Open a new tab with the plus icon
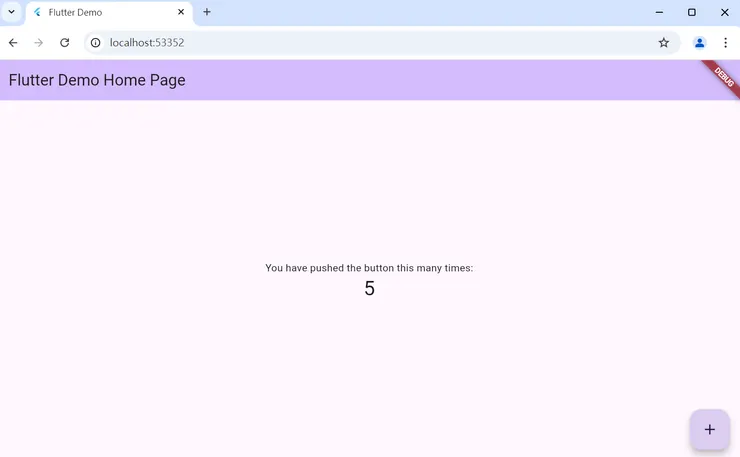Image resolution: width=740 pixels, height=457 pixels. 207,12
